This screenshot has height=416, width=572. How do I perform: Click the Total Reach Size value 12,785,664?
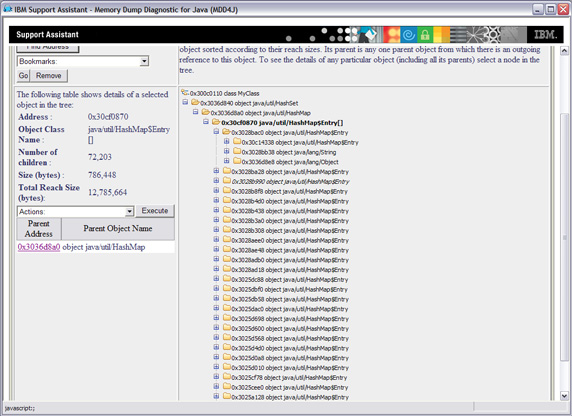[108, 192]
